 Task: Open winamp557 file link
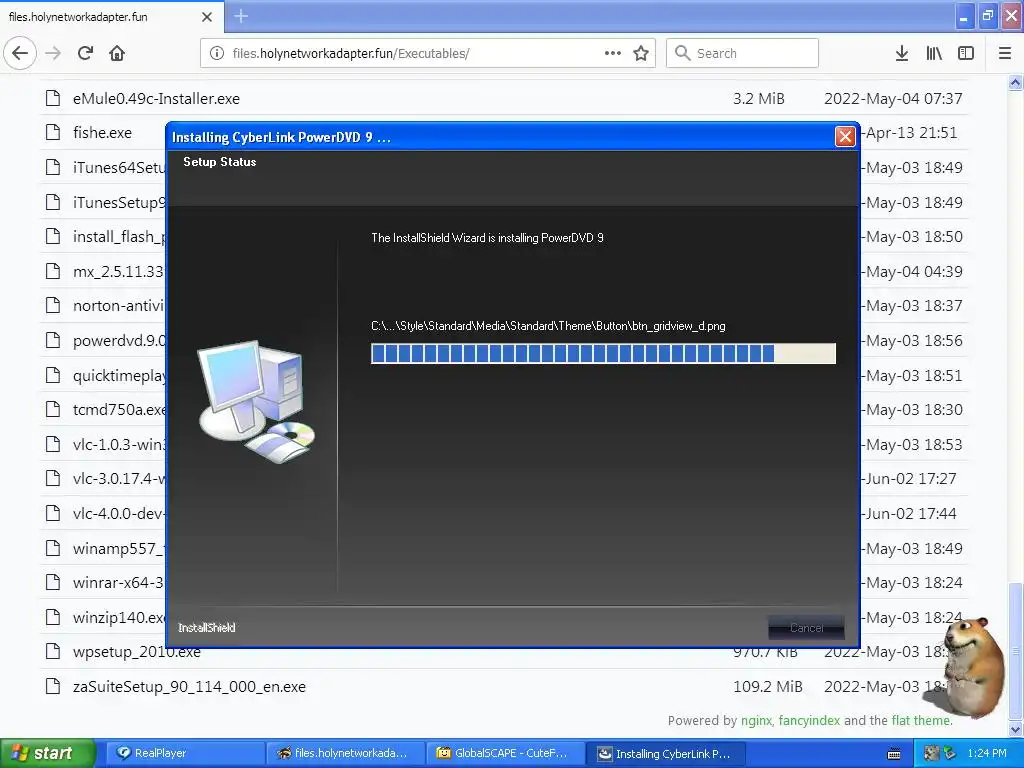(119, 549)
